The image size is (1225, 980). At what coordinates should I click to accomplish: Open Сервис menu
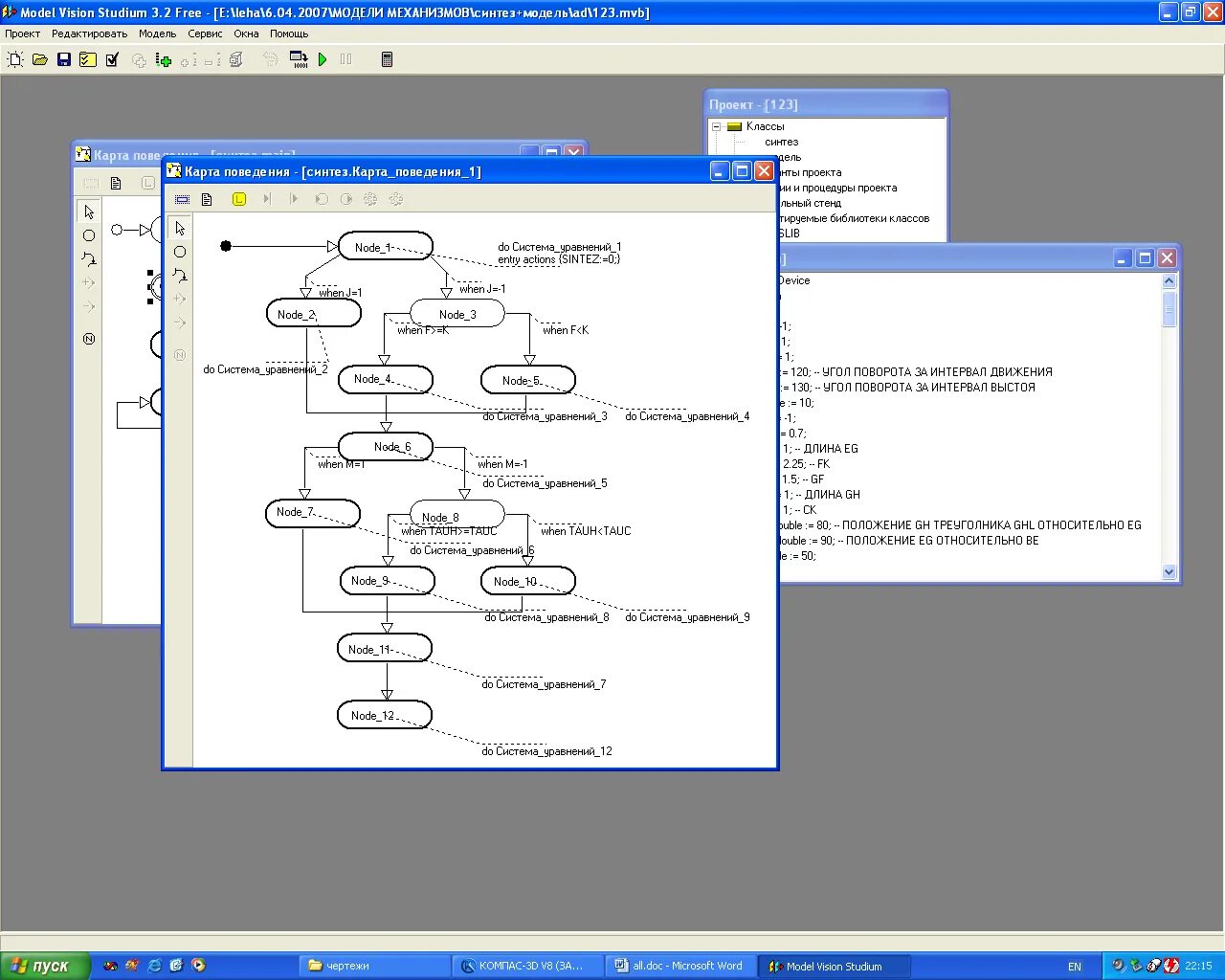click(x=205, y=33)
